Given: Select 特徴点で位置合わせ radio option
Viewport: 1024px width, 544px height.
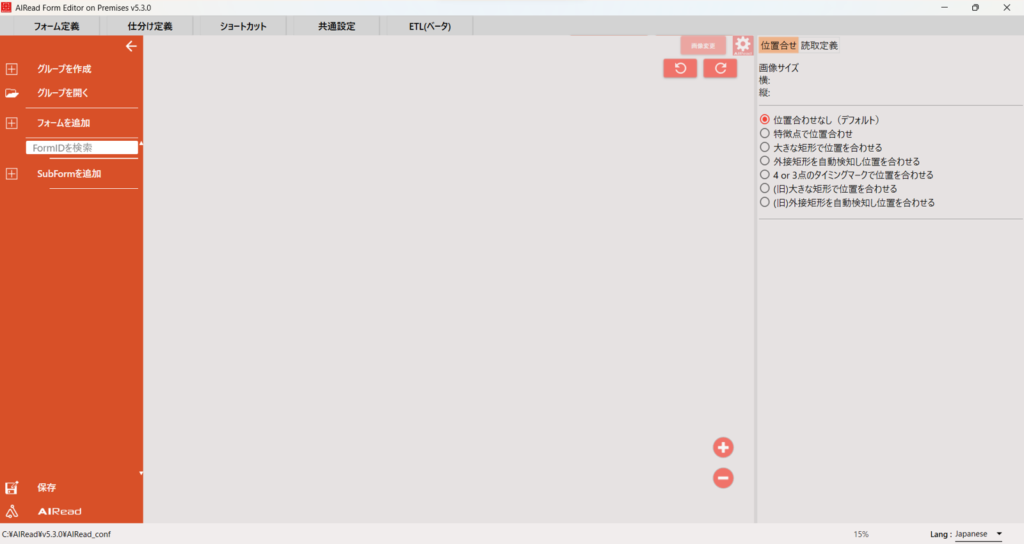Looking at the screenshot, I should pos(765,133).
